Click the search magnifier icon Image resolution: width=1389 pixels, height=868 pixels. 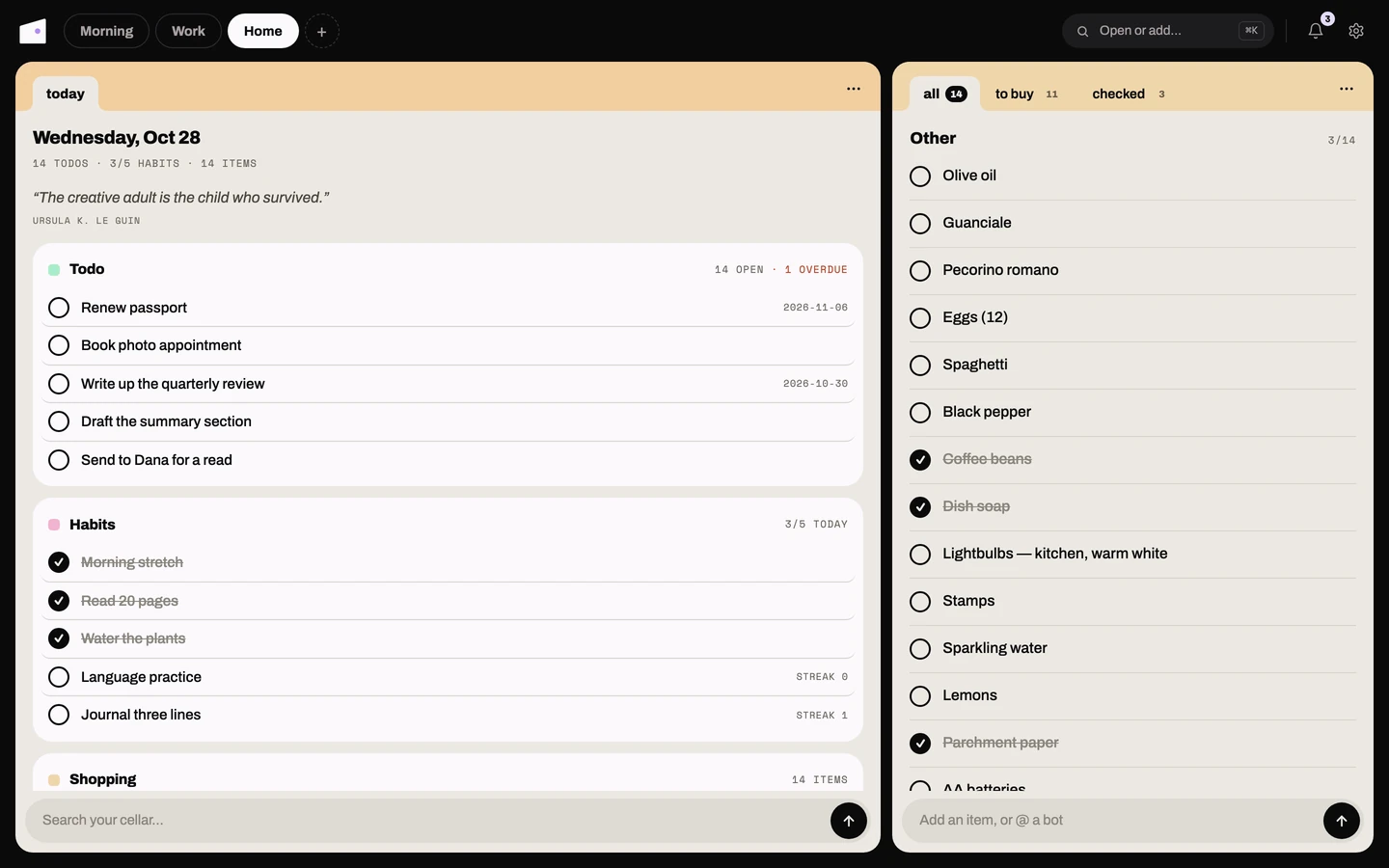pyautogui.click(x=1083, y=31)
